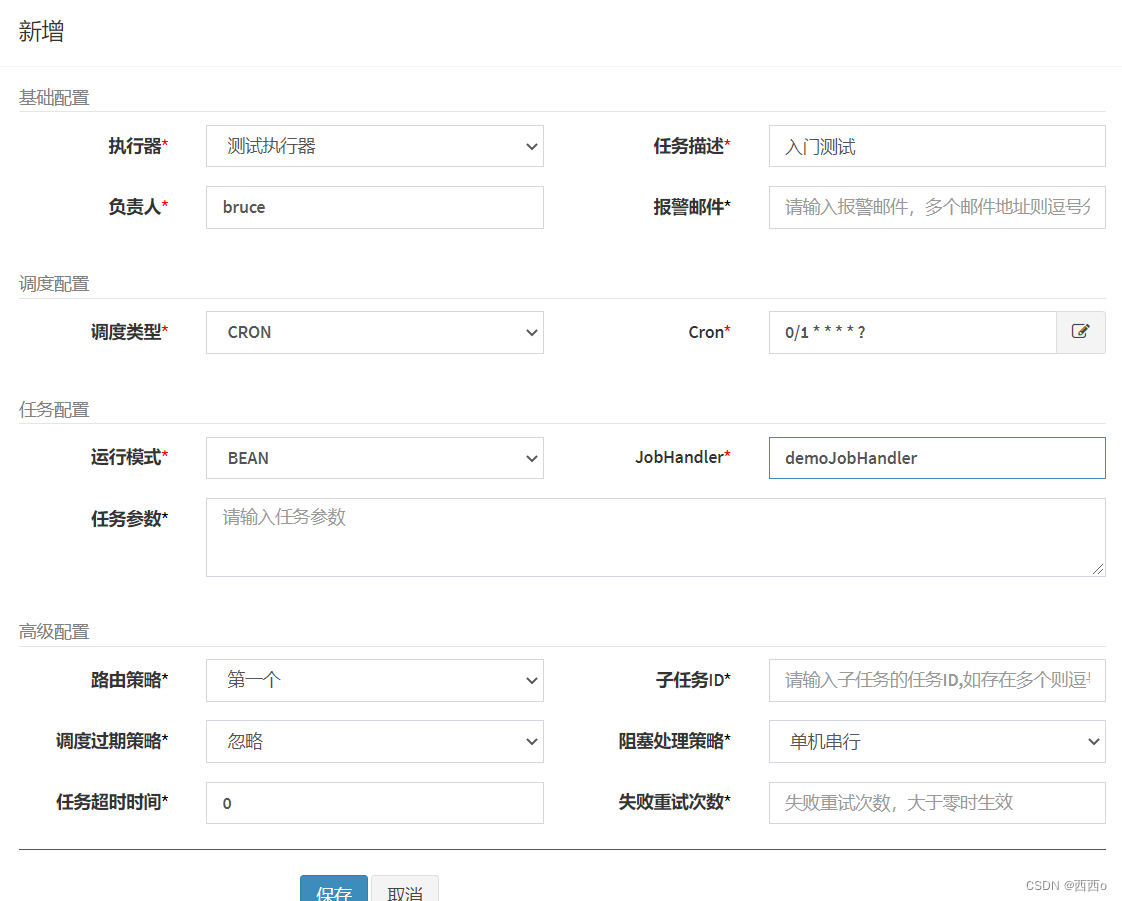Open the 阻塞处理策略 dropdown showing 单机串行

coord(937,741)
